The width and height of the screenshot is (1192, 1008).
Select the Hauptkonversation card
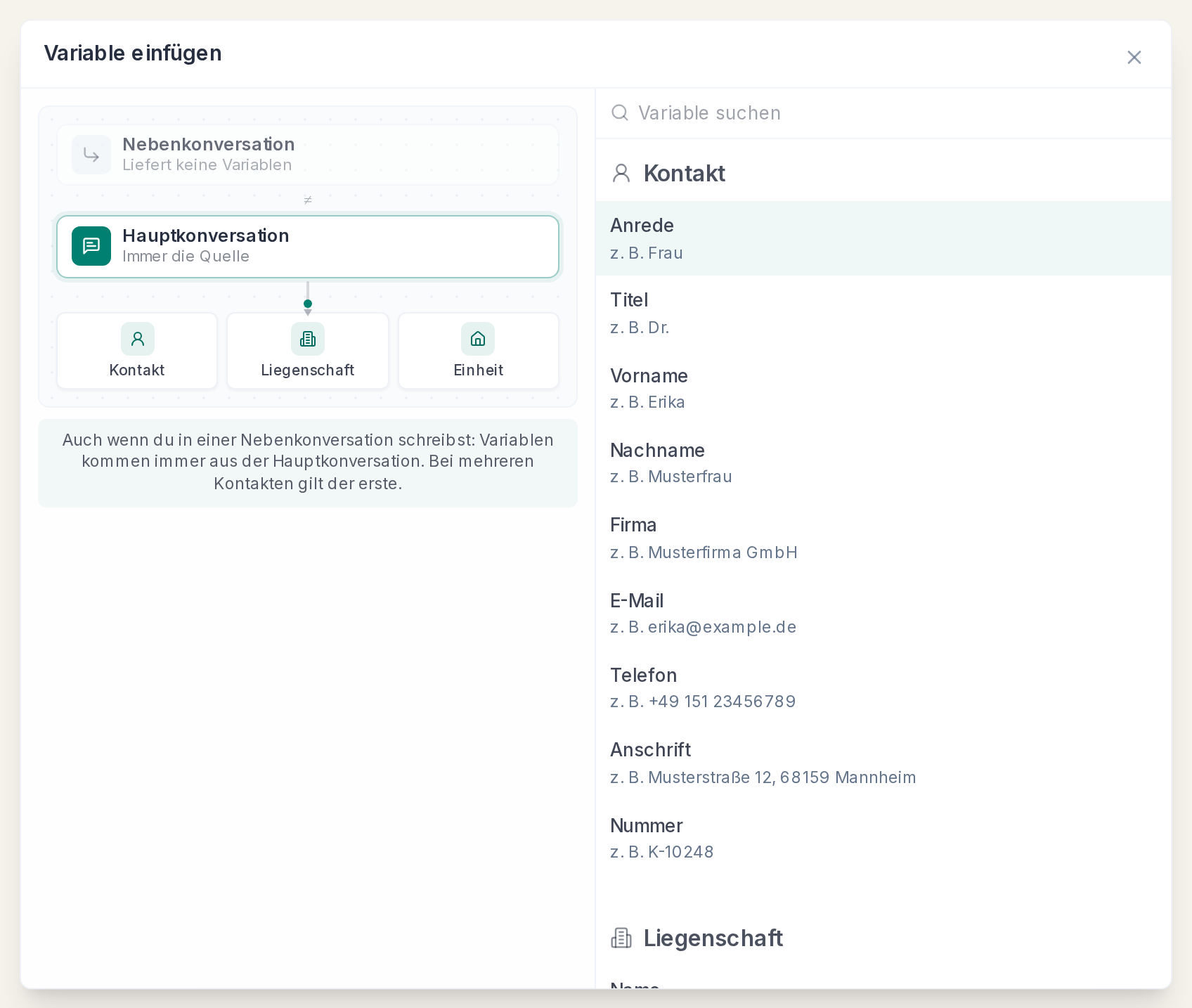coord(308,247)
